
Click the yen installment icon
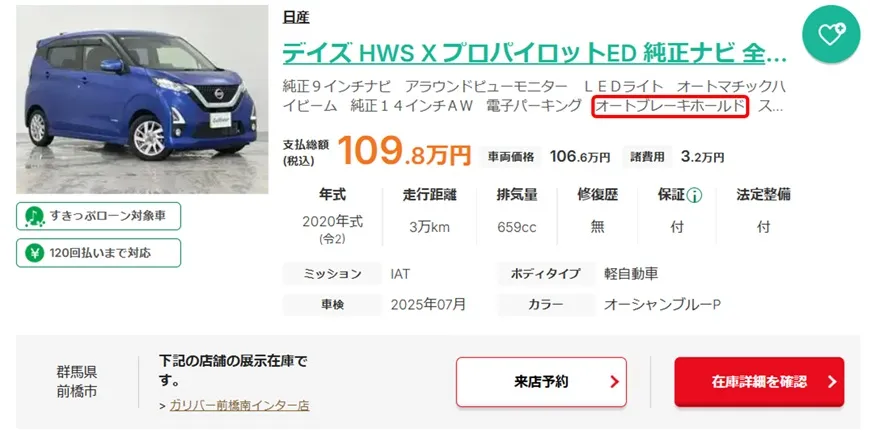coord(34,253)
